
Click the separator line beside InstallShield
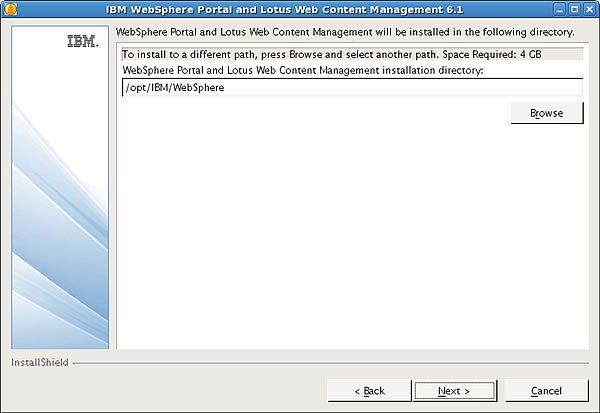coord(331,363)
